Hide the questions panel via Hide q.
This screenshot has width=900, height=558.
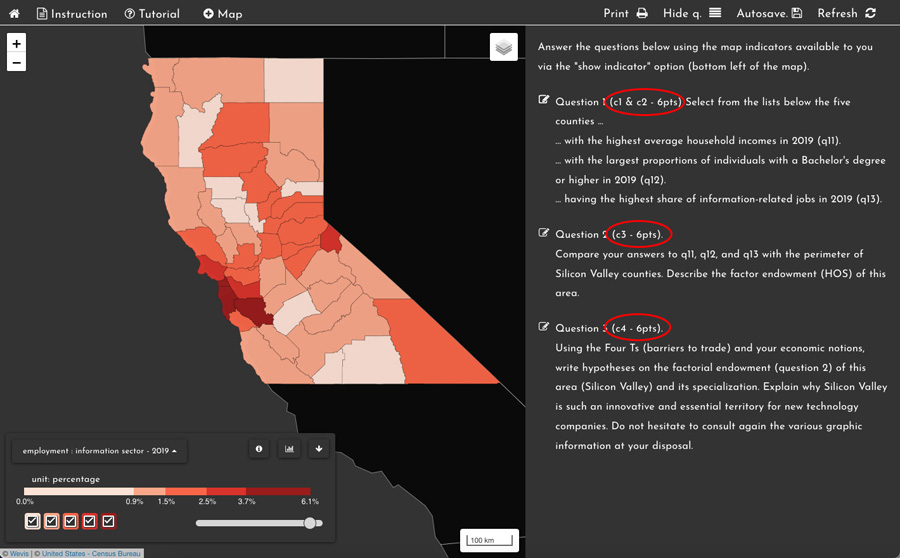(x=692, y=13)
